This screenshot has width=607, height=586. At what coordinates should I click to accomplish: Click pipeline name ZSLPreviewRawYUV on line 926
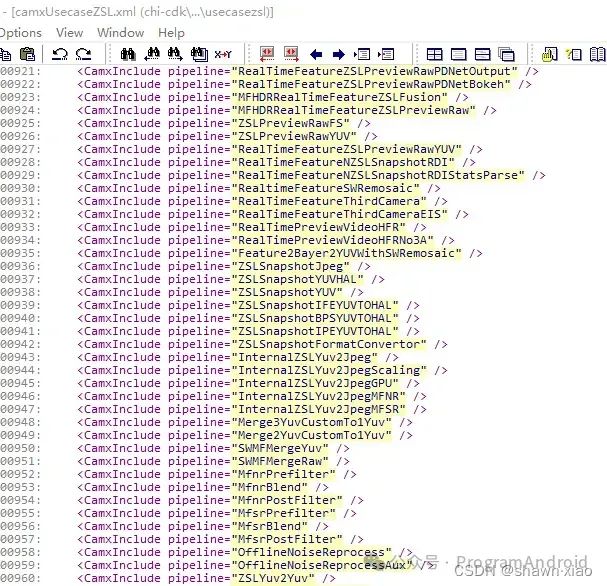(x=294, y=136)
